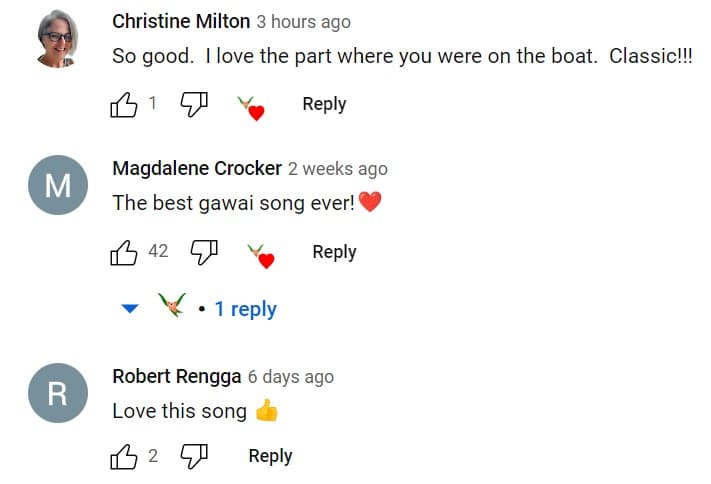Open Magdalene Crocker's M avatar
Screen dimensions: 711x484
pyautogui.click(x=58, y=185)
